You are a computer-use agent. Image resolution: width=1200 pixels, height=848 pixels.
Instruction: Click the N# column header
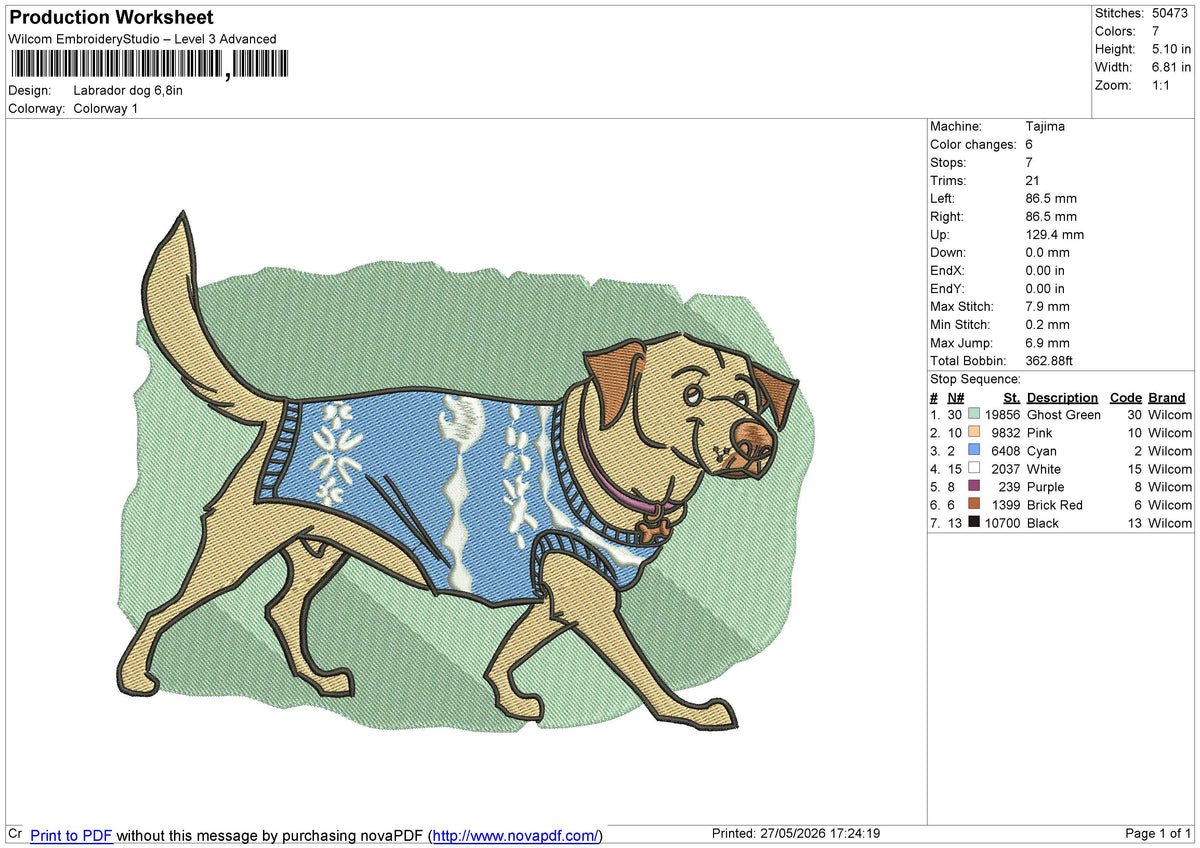(955, 397)
